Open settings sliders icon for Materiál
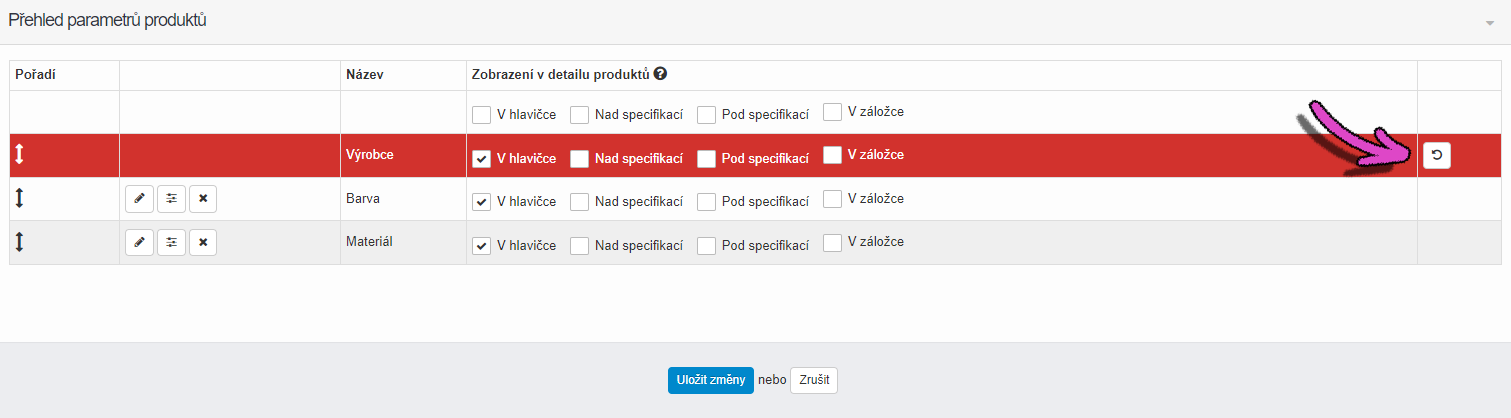 (x=171, y=242)
